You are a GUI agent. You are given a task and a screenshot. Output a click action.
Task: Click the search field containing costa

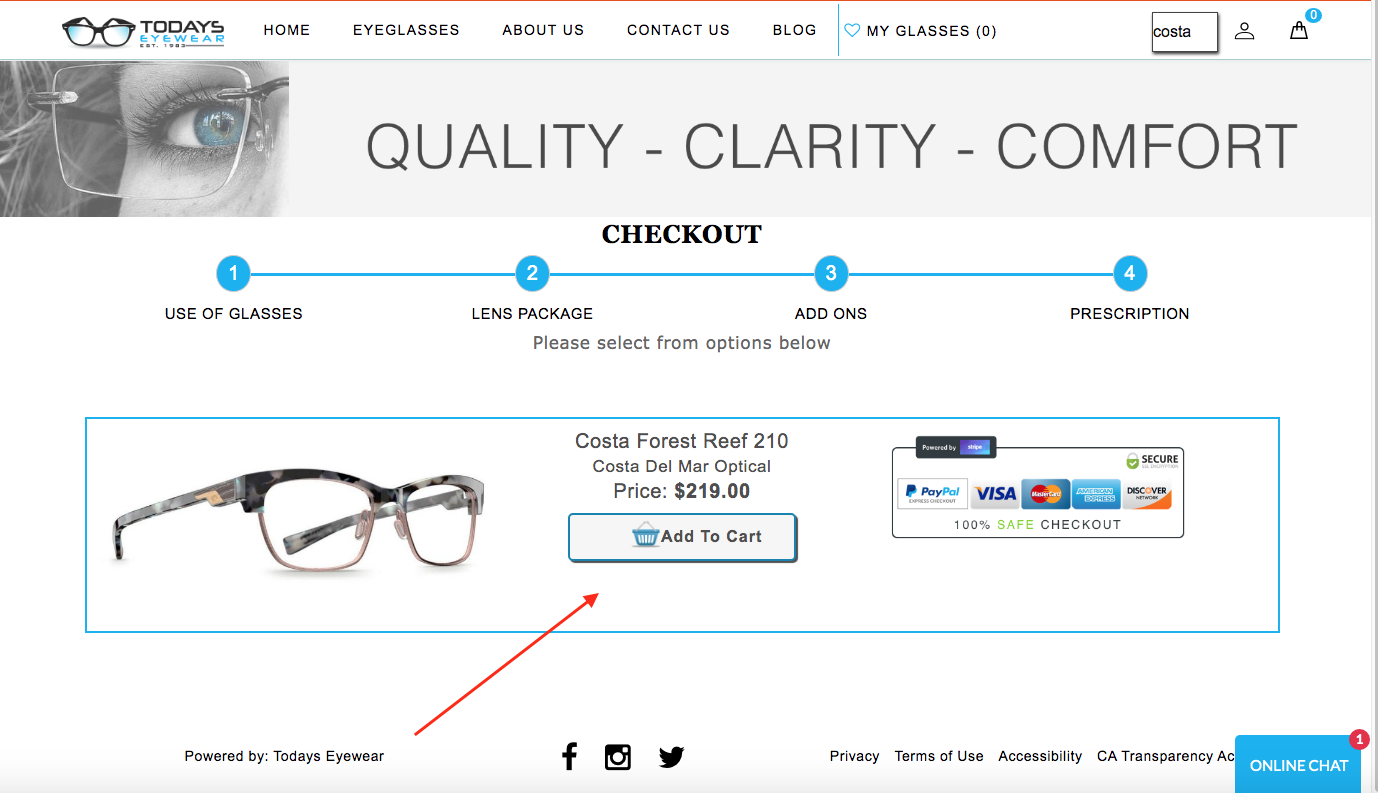1185,32
